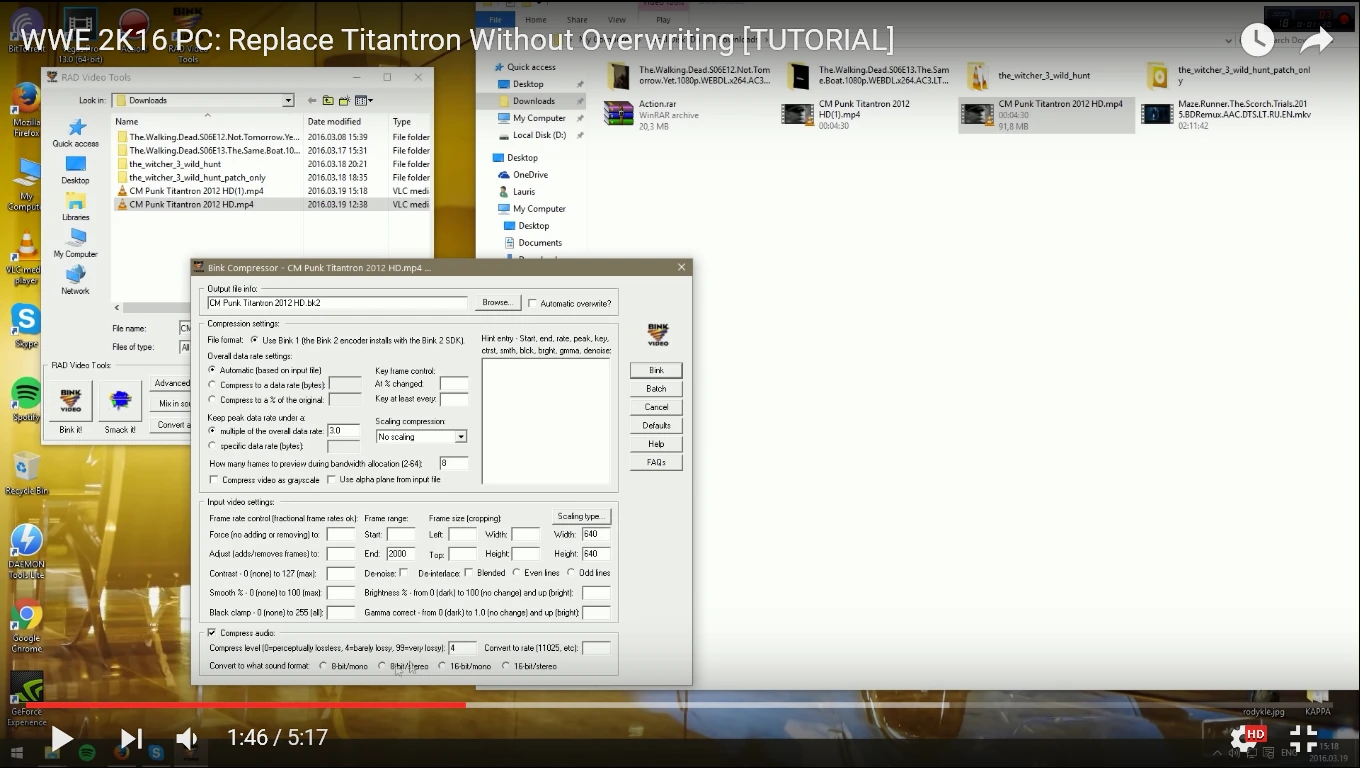Switch to the Play tab in File Explorer
This screenshot has width=1360, height=768.
point(663,20)
